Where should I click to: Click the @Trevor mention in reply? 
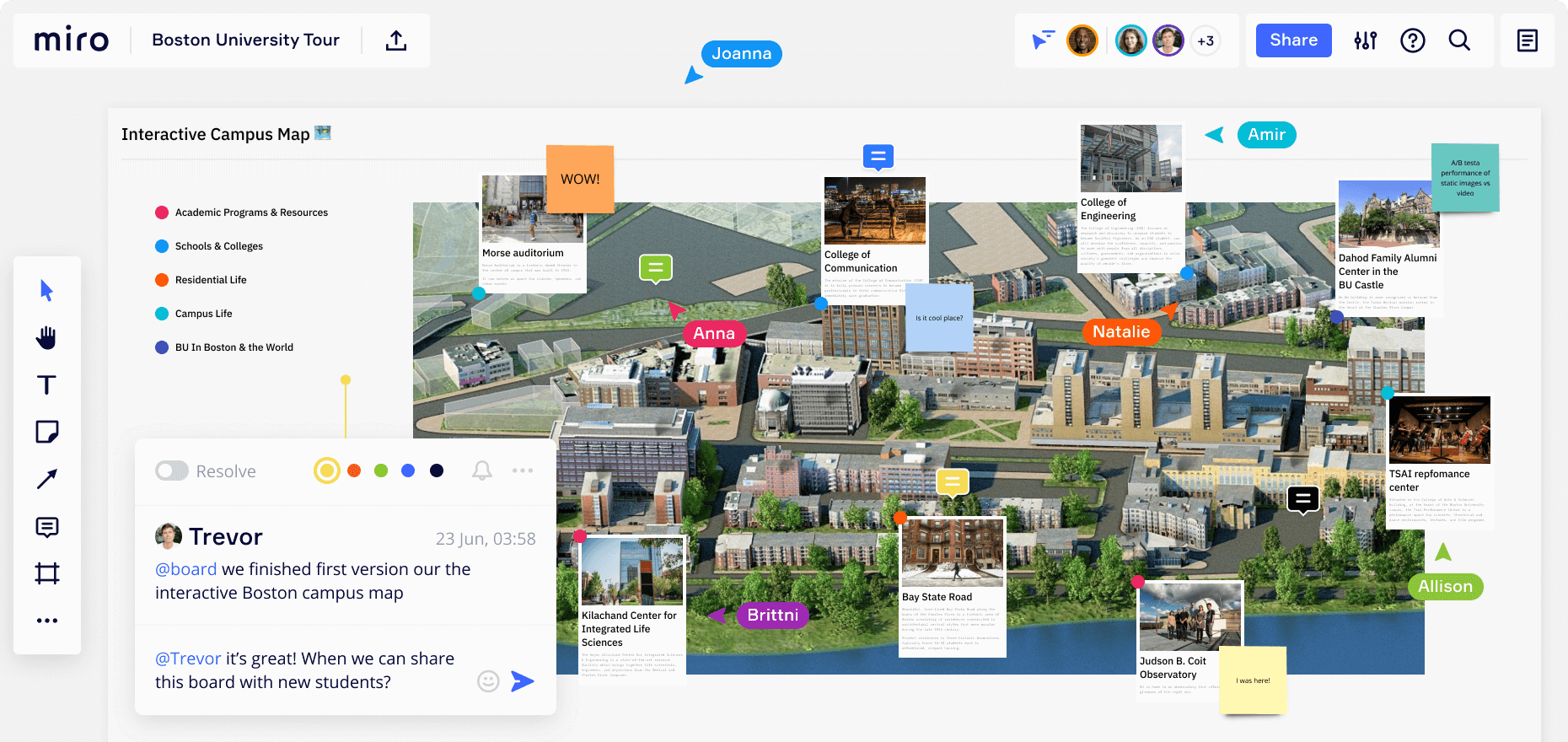(188, 659)
